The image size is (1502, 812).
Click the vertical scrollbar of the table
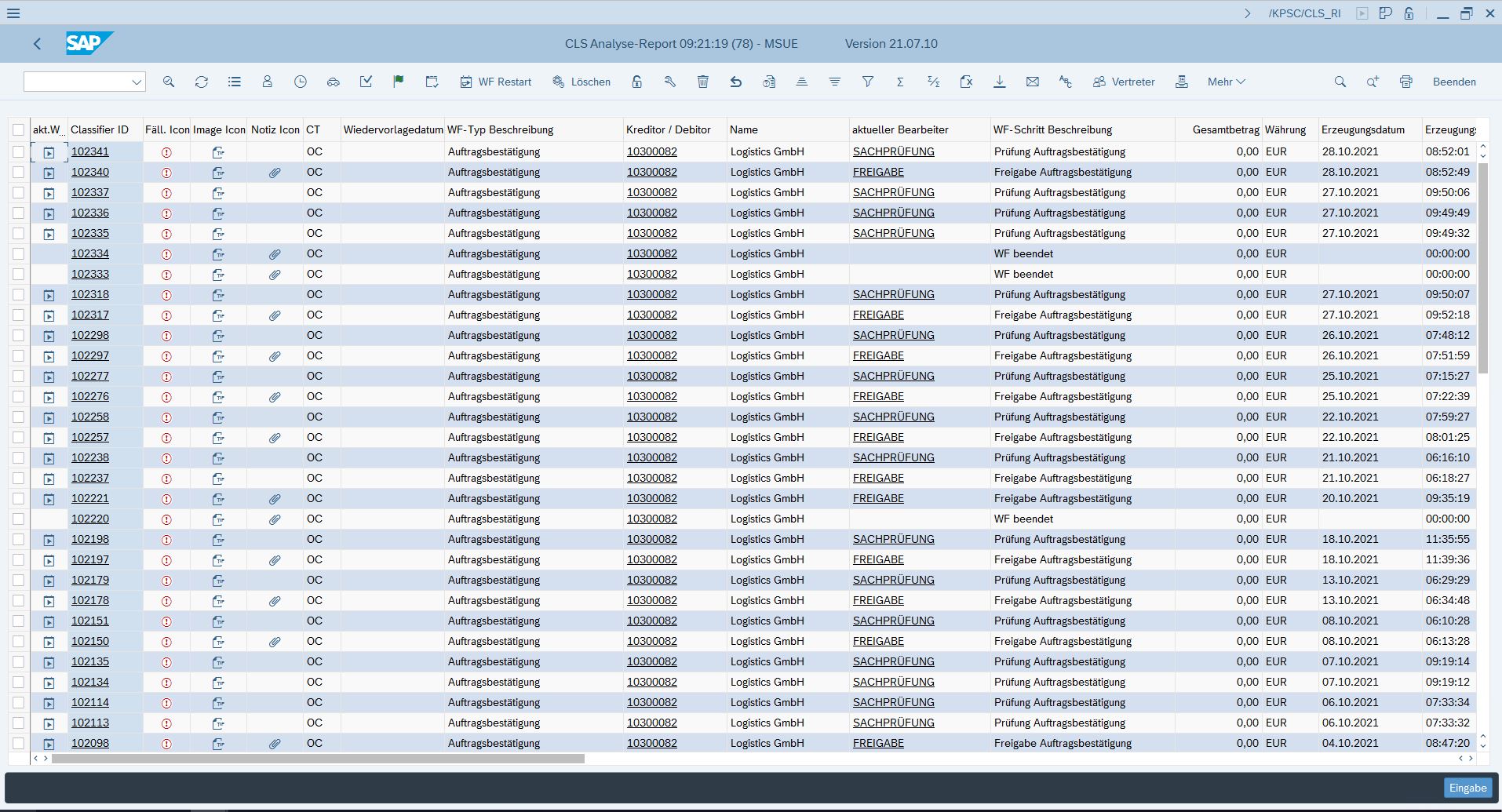pyautogui.click(x=1483, y=267)
